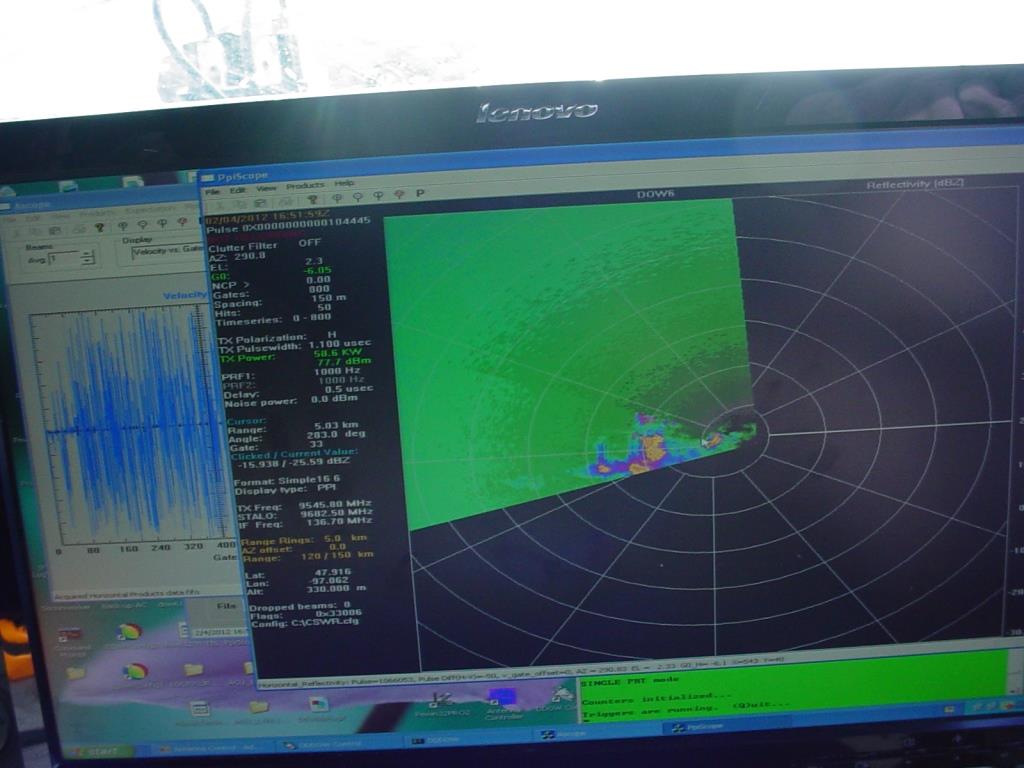This screenshot has height=768, width=1024.
Task: Click the green TX Power label
Action: pos(248,358)
